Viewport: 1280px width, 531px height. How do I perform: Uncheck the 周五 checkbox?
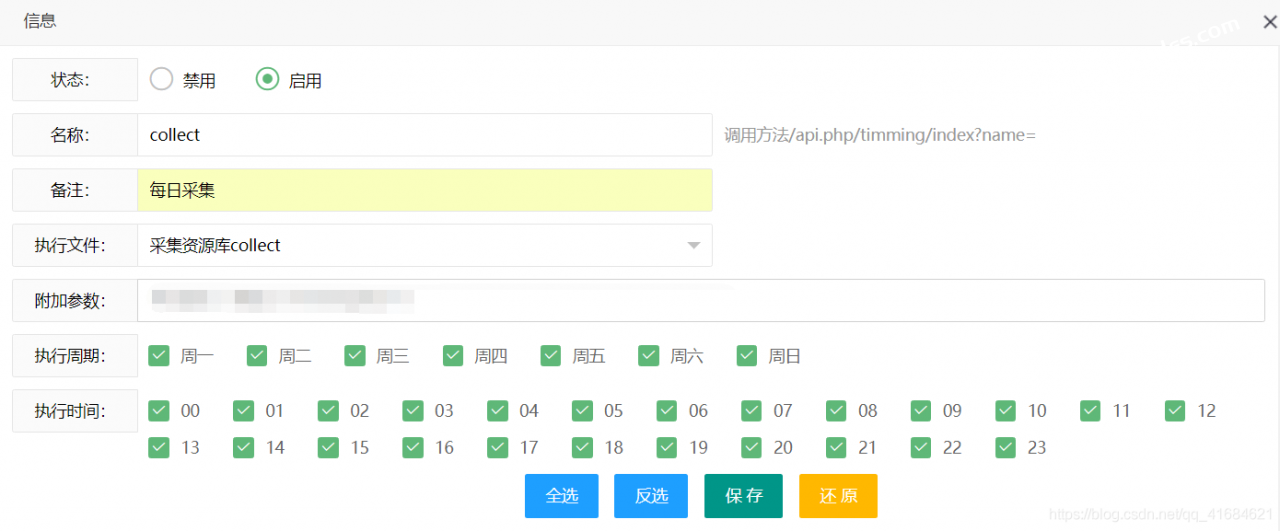(551, 356)
